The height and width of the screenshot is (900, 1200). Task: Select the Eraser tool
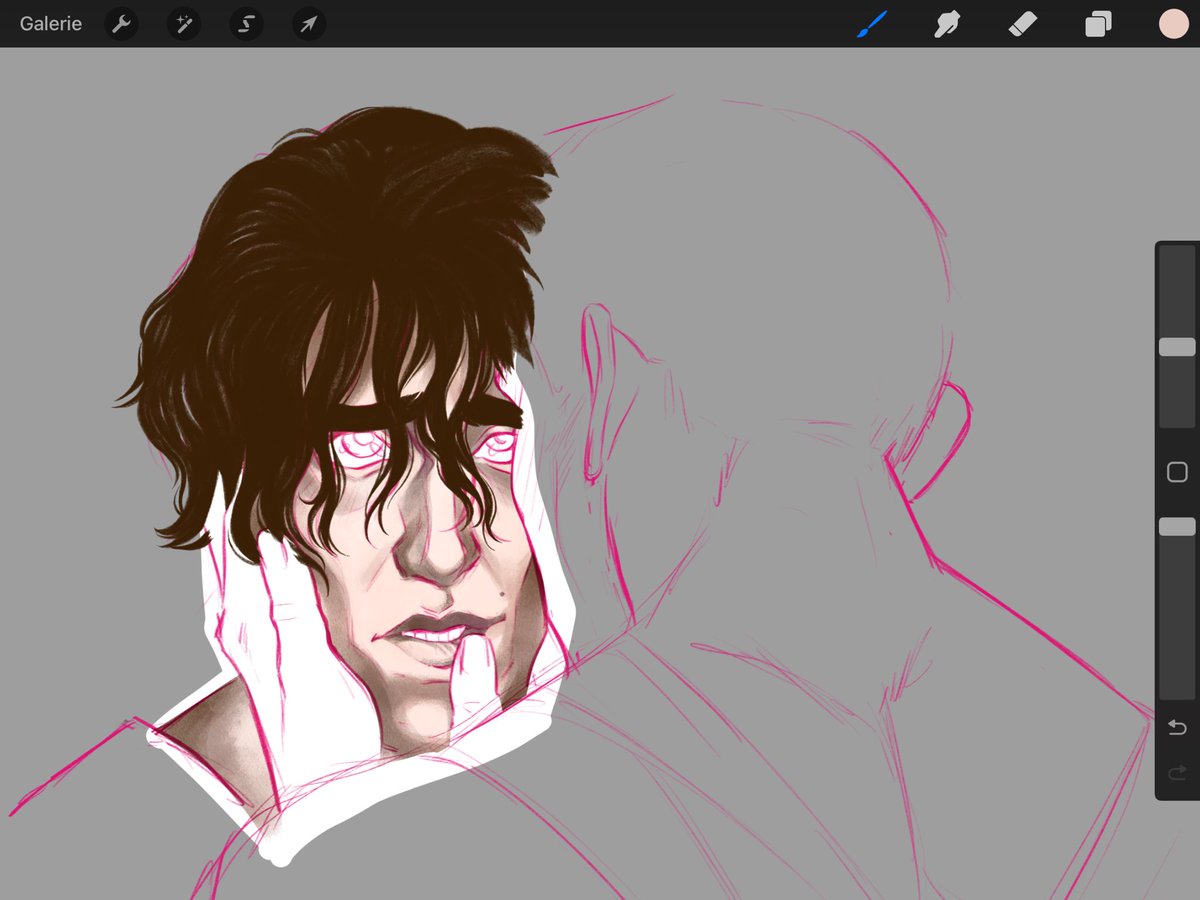coord(1023,24)
